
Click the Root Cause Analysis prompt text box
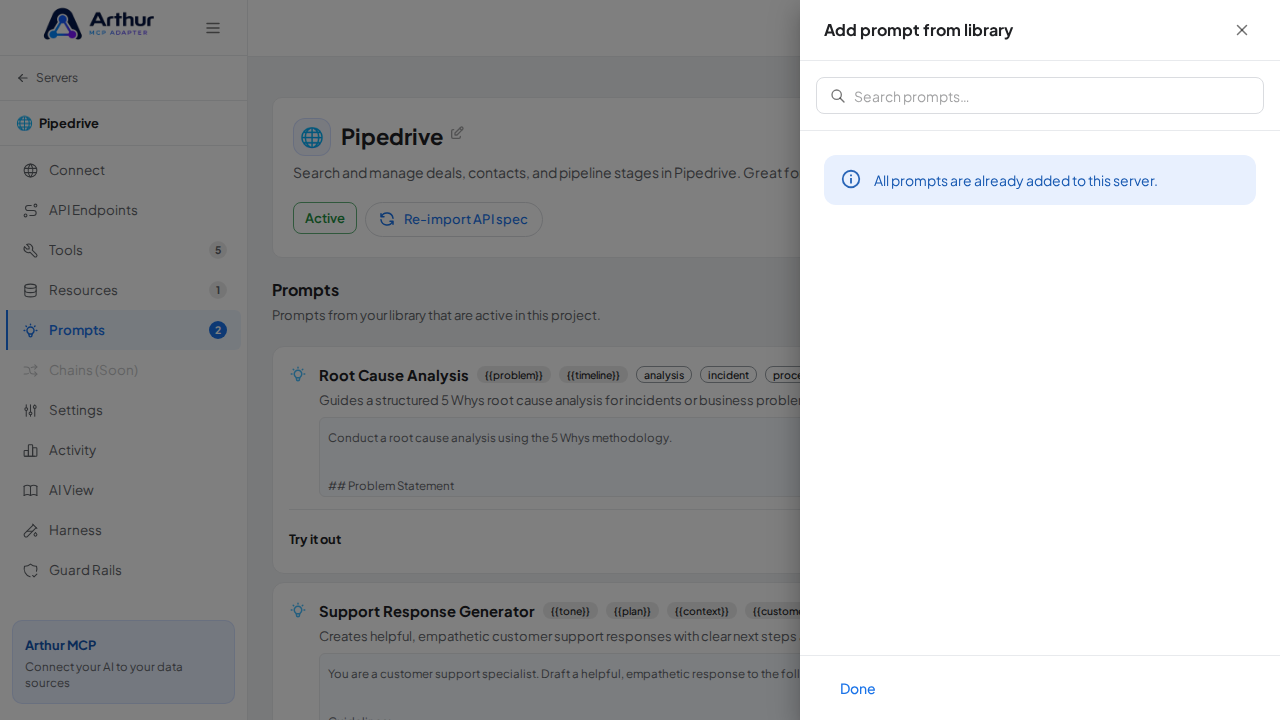point(560,457)
